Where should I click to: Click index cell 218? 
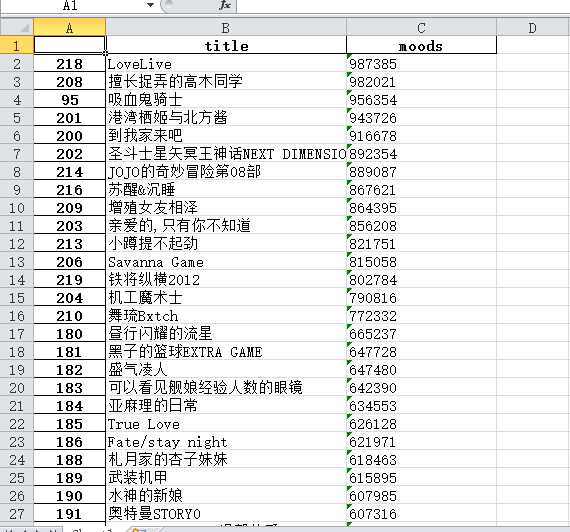pyautogui.click(x=69, y=64)
